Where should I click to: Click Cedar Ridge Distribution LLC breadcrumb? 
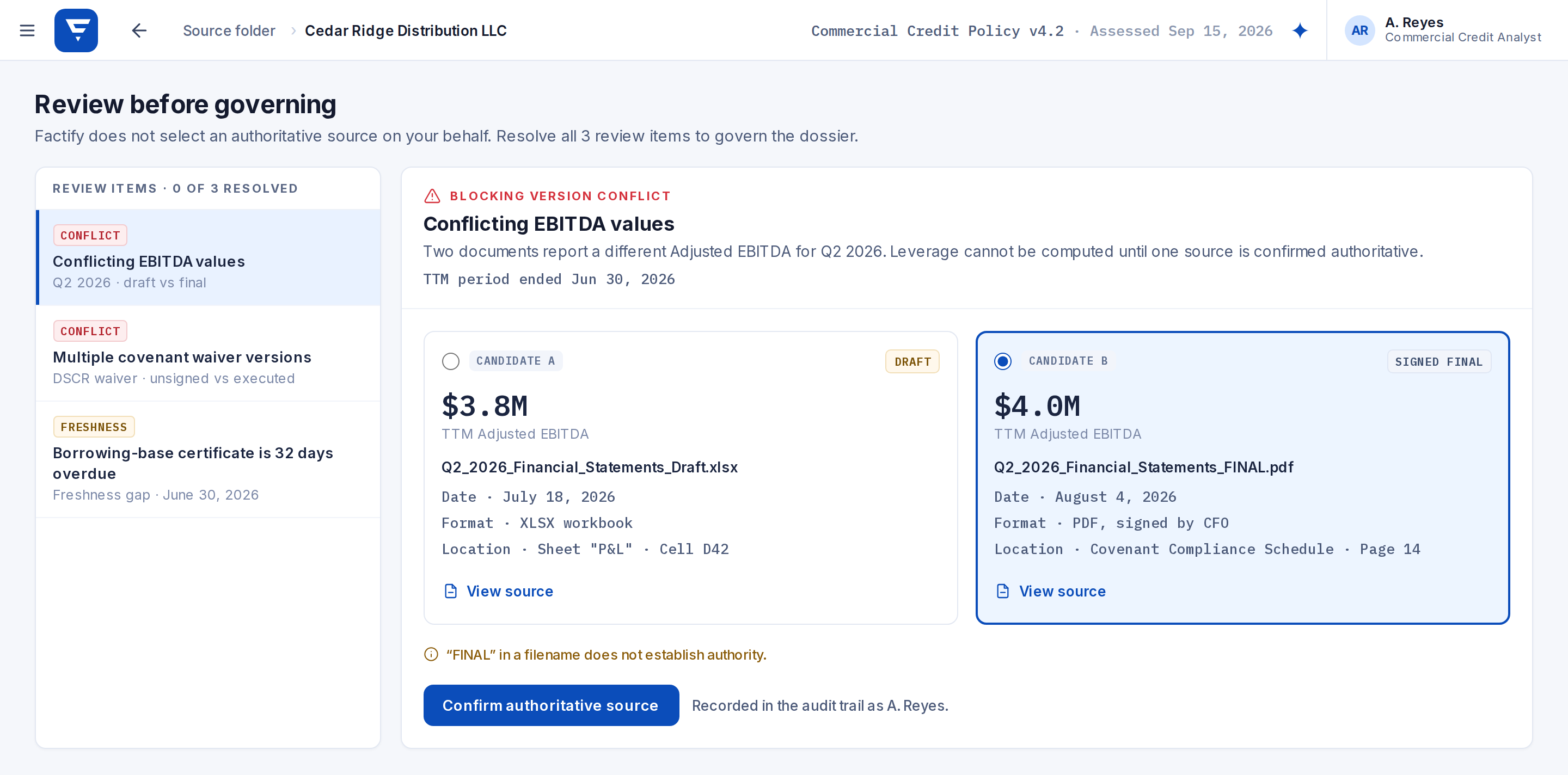pyautogui.click(x=406, y=30)
